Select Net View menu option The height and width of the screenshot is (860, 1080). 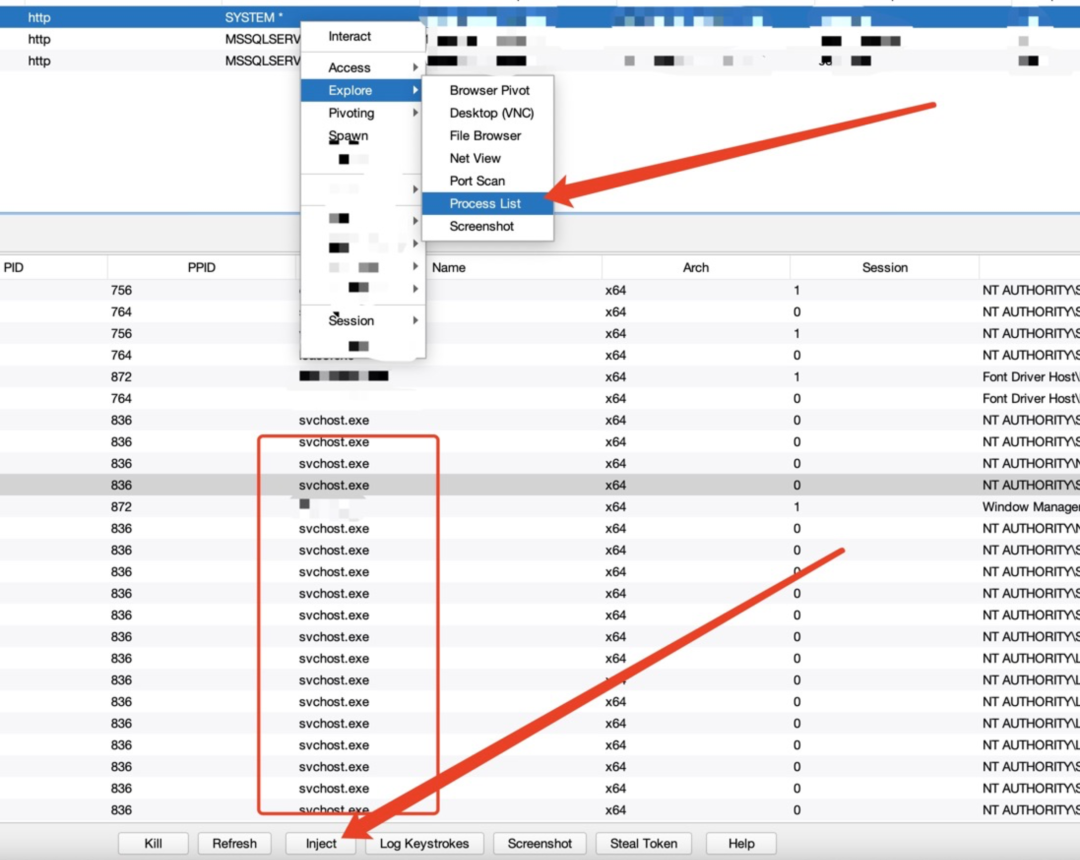[475, 158]
